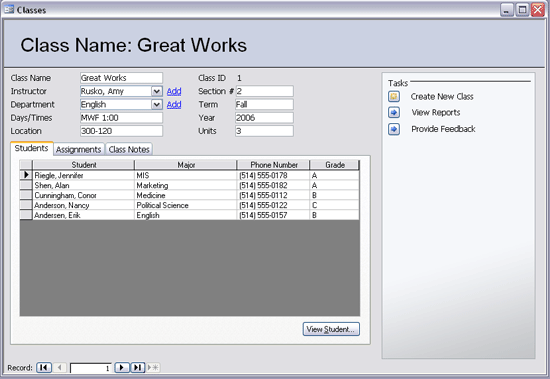
Task: Click the View Student... button
Action: click(331, 329)
